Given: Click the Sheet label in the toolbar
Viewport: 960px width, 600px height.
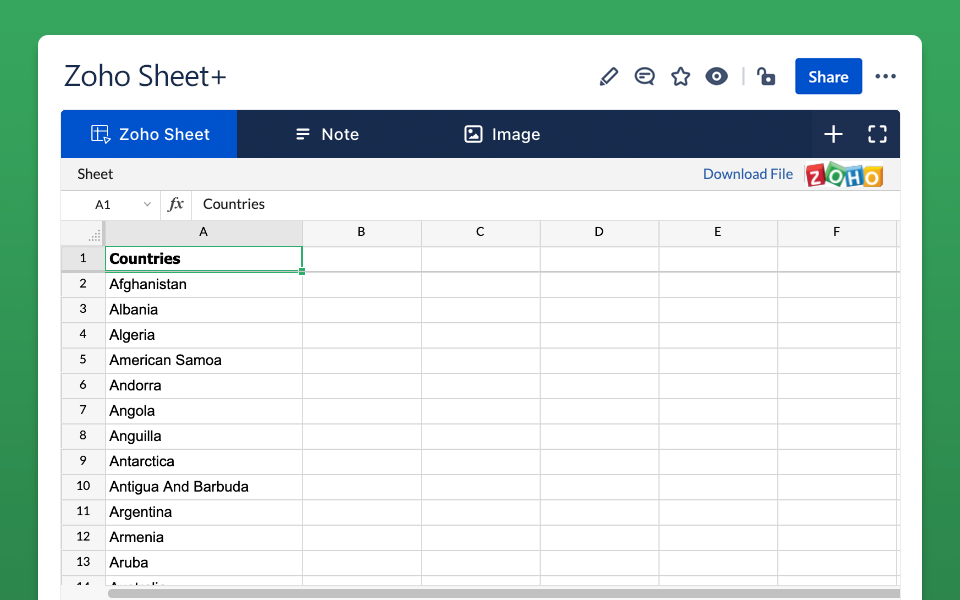Looking at the screenshot, I should 95,174.
